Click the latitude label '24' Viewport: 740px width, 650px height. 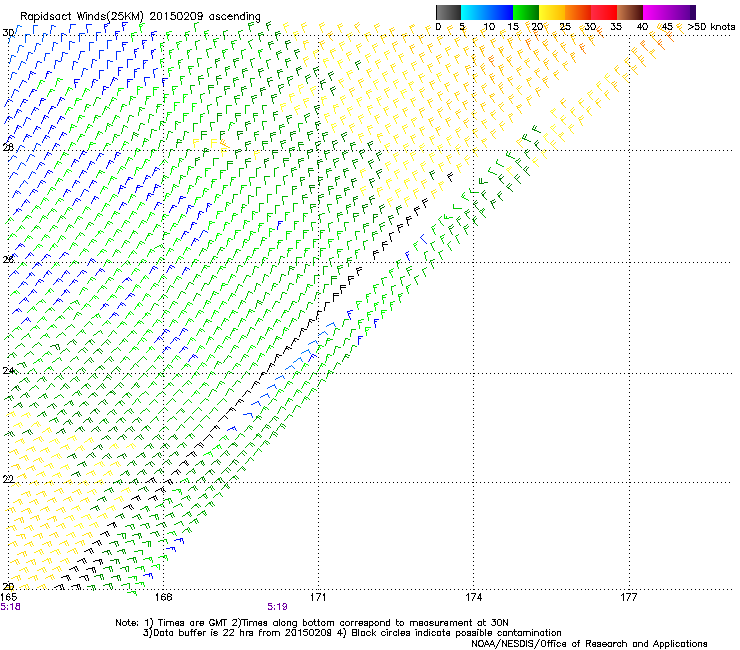click(x=8, y=371)
